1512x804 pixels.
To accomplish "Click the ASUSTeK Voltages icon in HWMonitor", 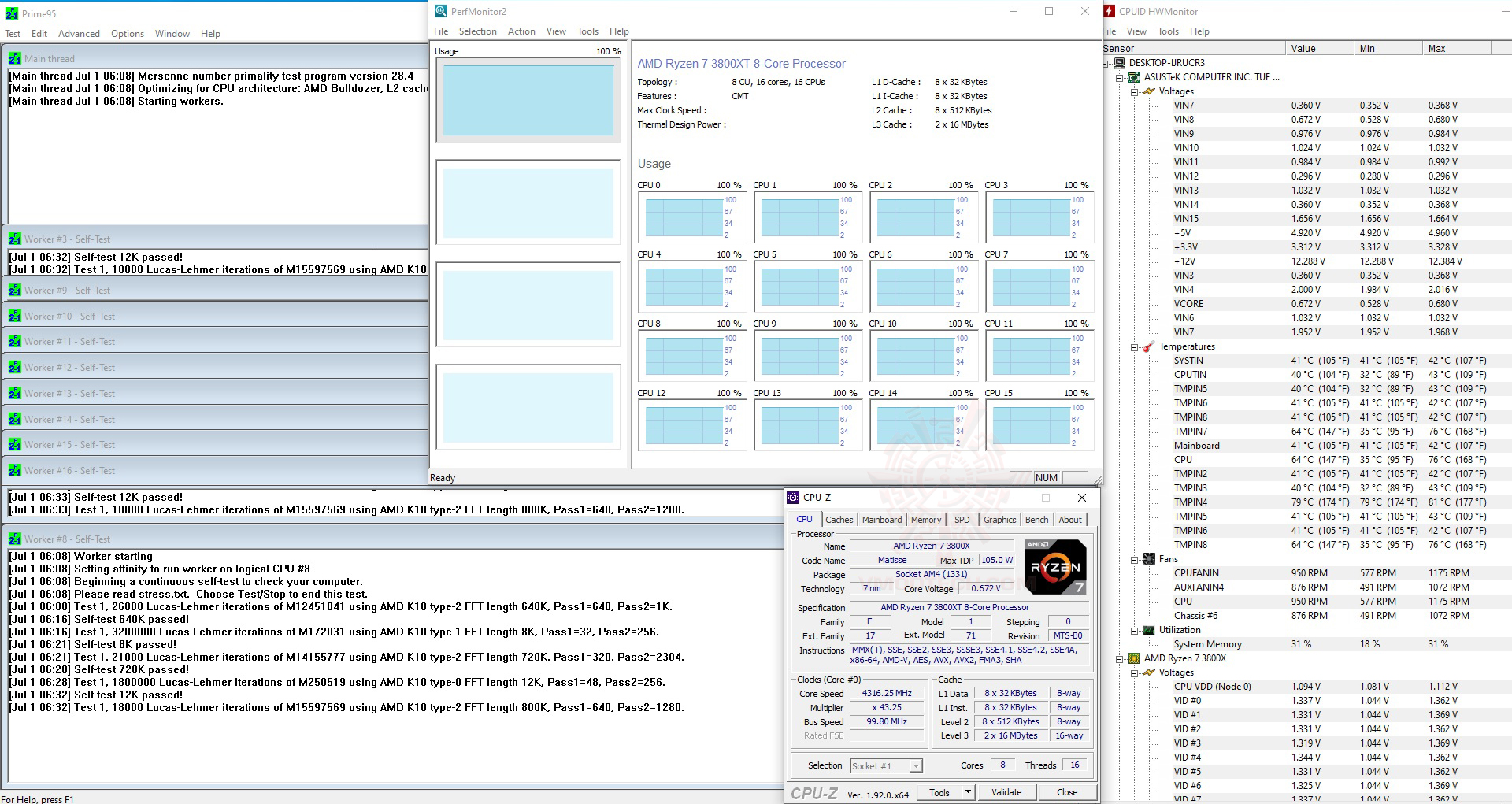I will click(x=1149, y=91).
